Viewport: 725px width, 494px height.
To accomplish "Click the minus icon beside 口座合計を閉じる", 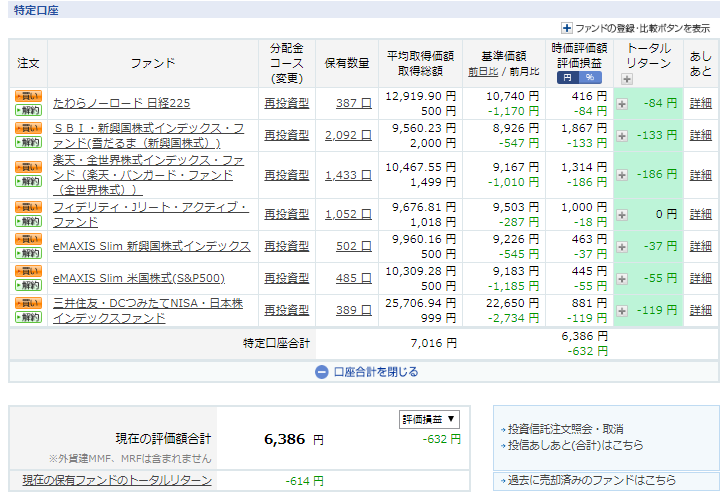I will pos(321,372).
